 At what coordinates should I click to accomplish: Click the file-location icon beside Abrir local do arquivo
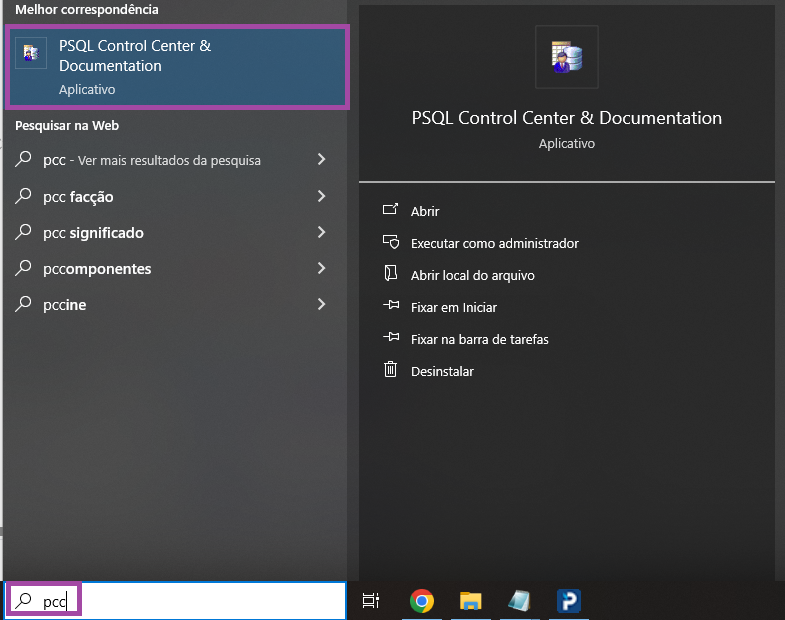[x=390, y=273]
